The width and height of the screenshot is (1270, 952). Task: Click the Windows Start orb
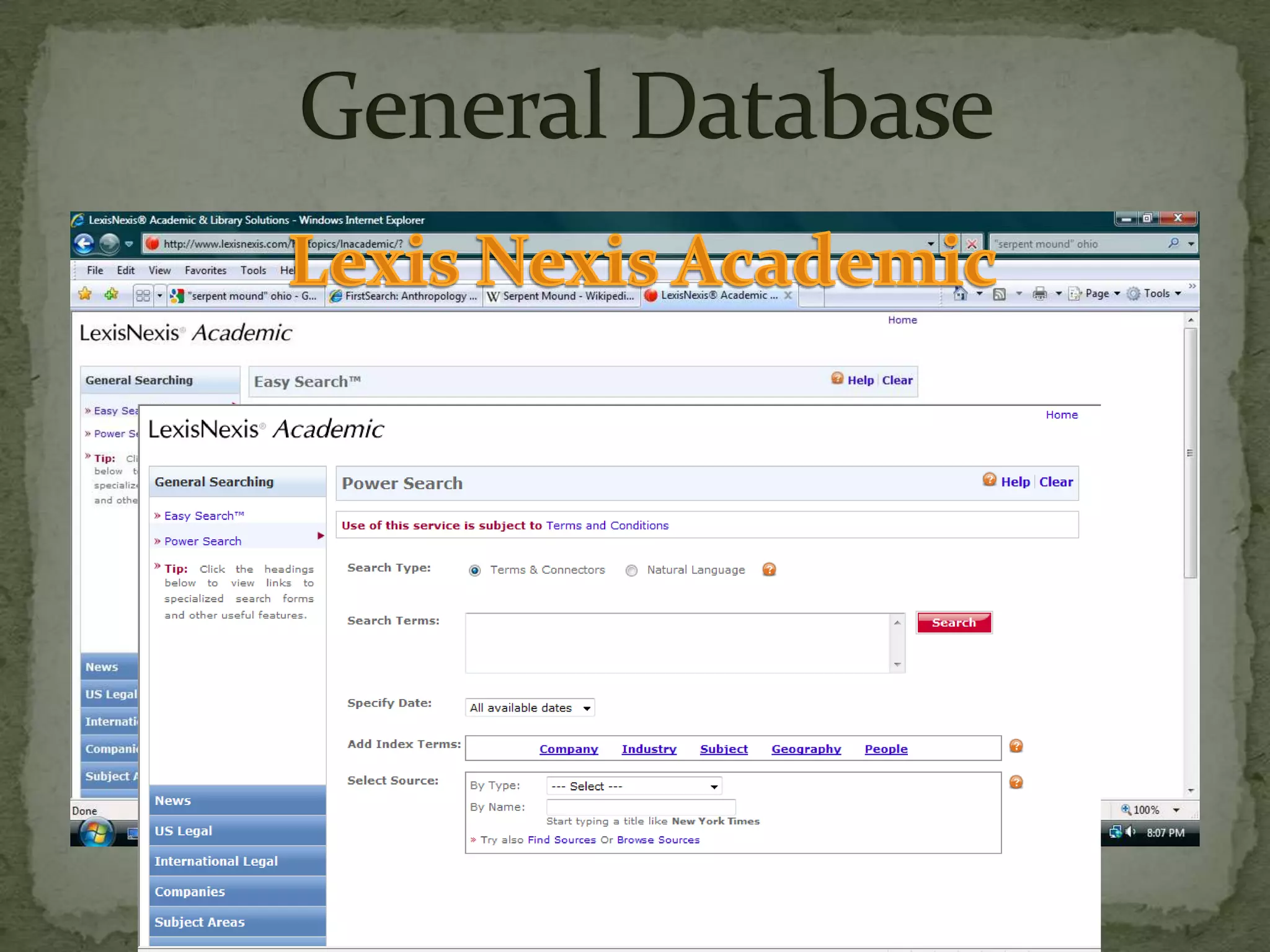[x=96, y=832]
